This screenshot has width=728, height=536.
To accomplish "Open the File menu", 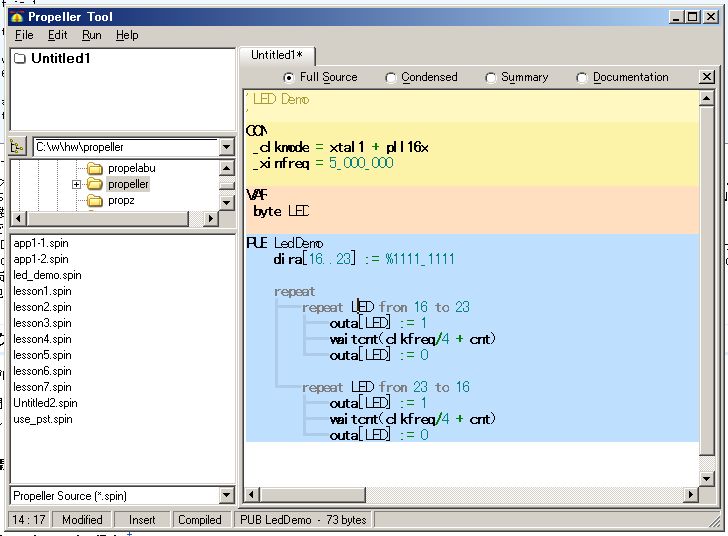I will click(x=24, y=35).
